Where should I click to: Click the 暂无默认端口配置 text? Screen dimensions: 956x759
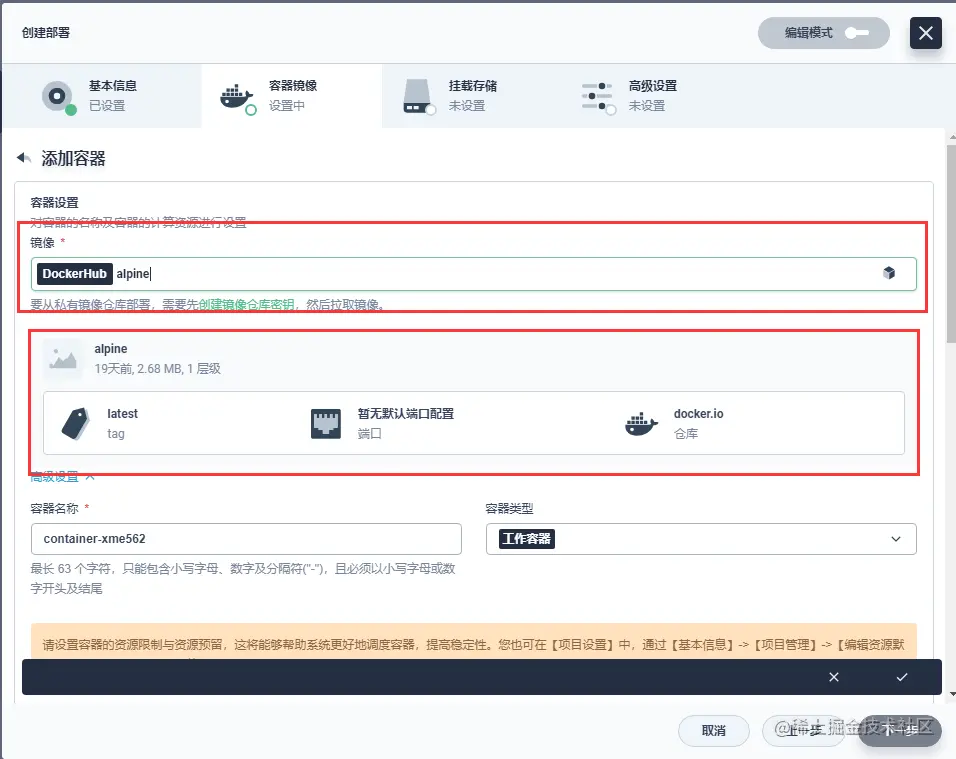pos(405,413)
